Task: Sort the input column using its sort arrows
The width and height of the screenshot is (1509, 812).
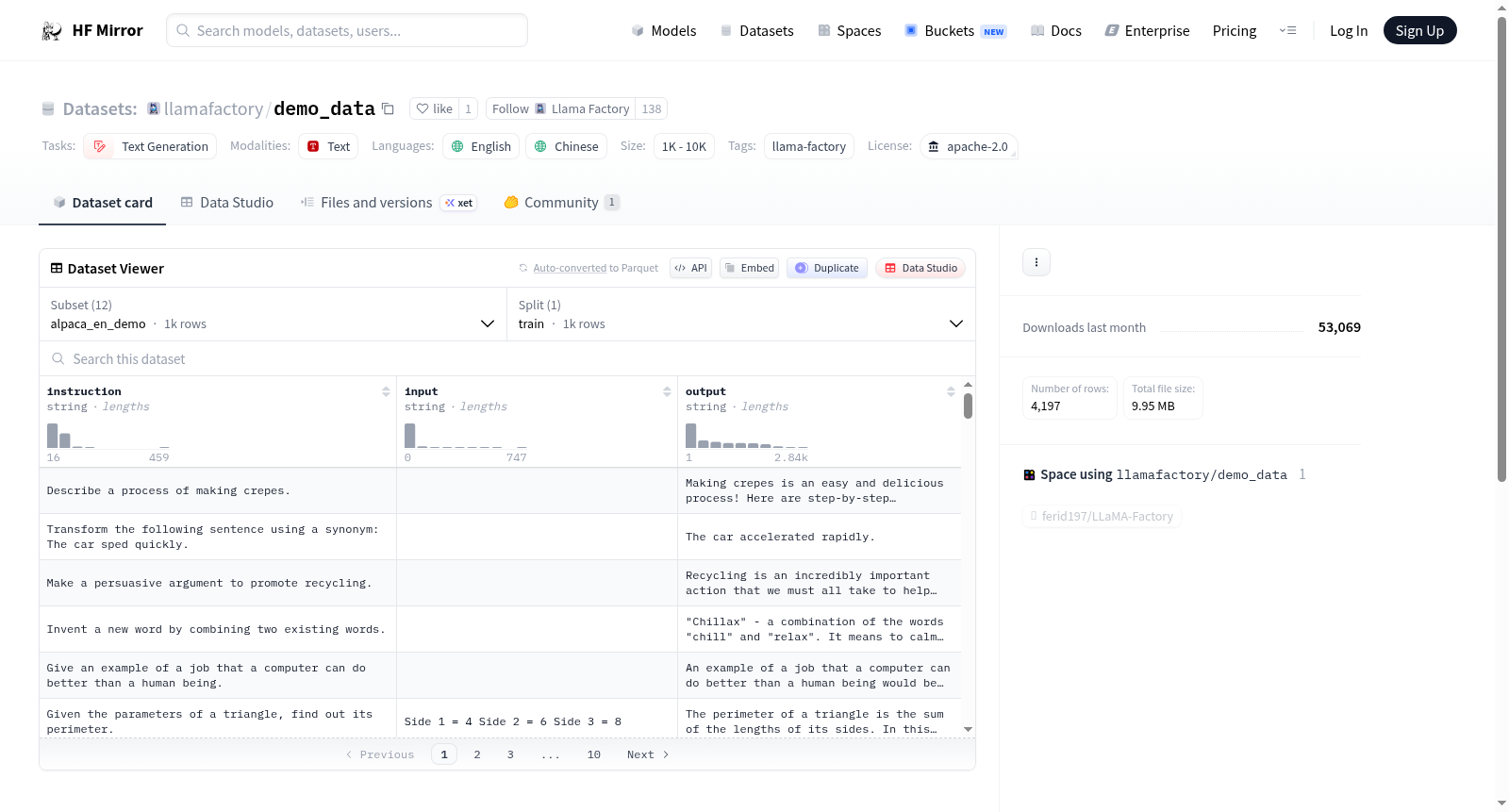Action: 667,391
